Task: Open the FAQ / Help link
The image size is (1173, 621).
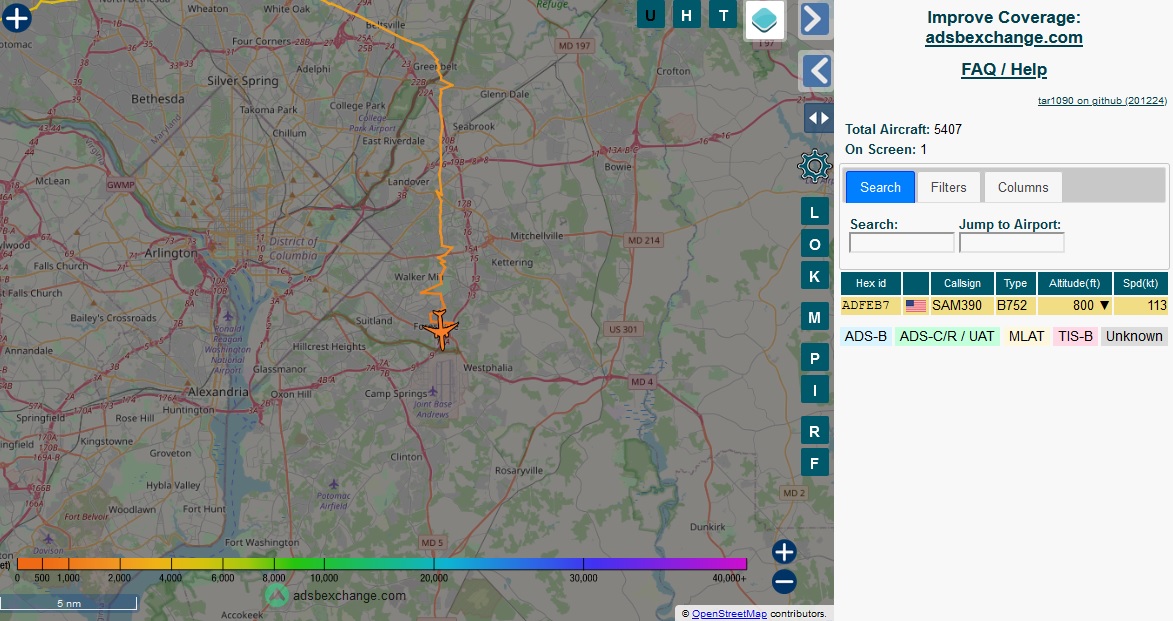Action: pyautogui.click(x=1004, y=70)
